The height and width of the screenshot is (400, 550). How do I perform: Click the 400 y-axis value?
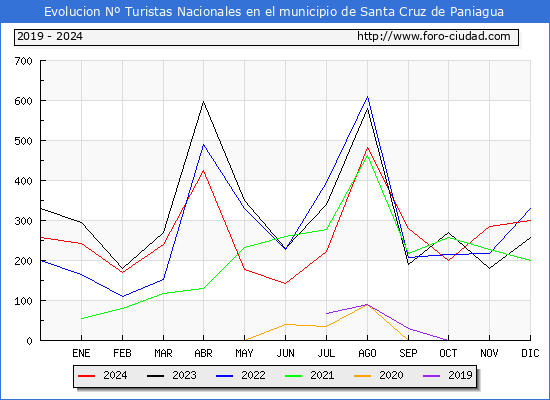[x=23, y=181]
